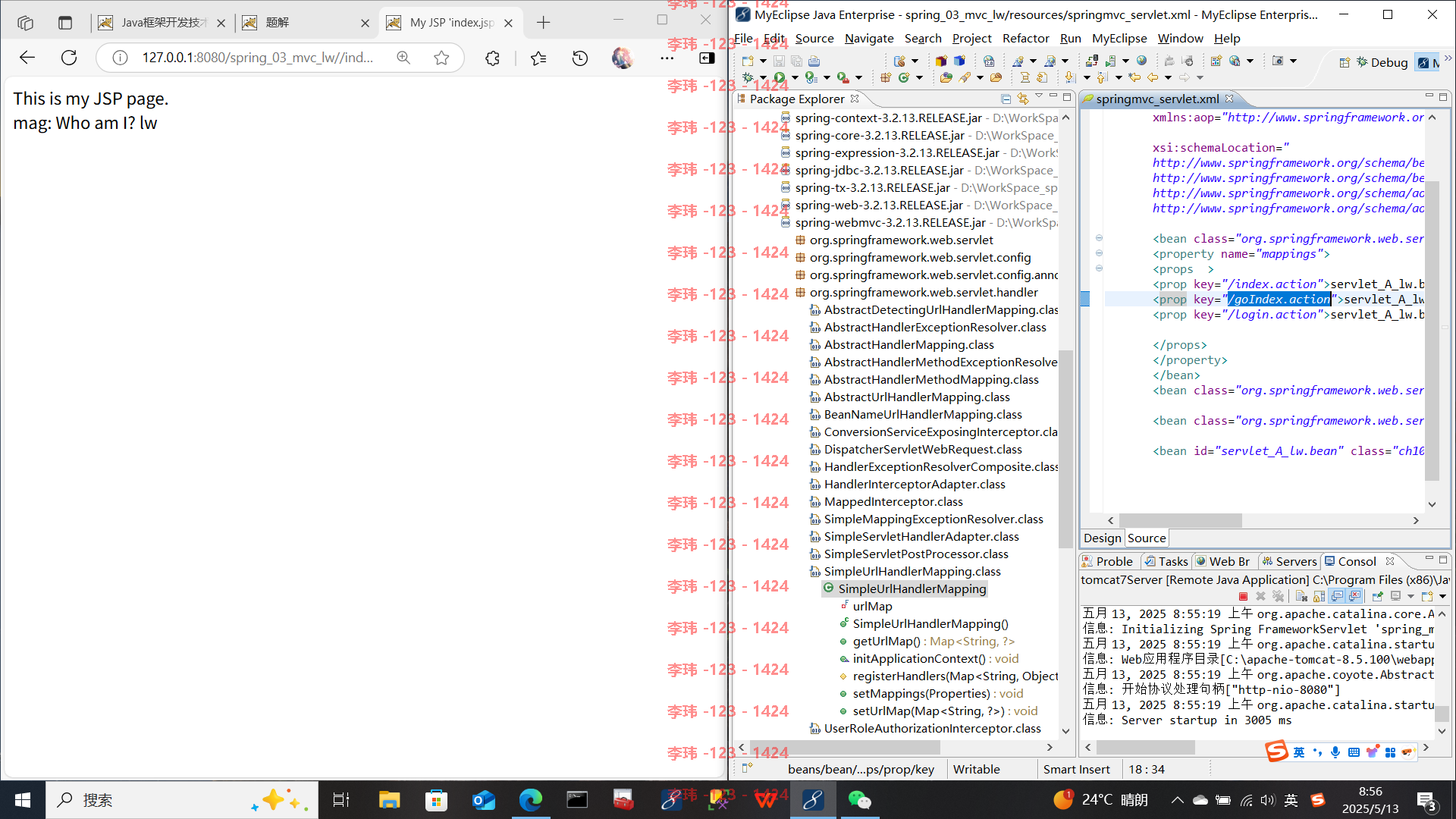Switch to the Debug perspective

click(x=1382, y=62)
